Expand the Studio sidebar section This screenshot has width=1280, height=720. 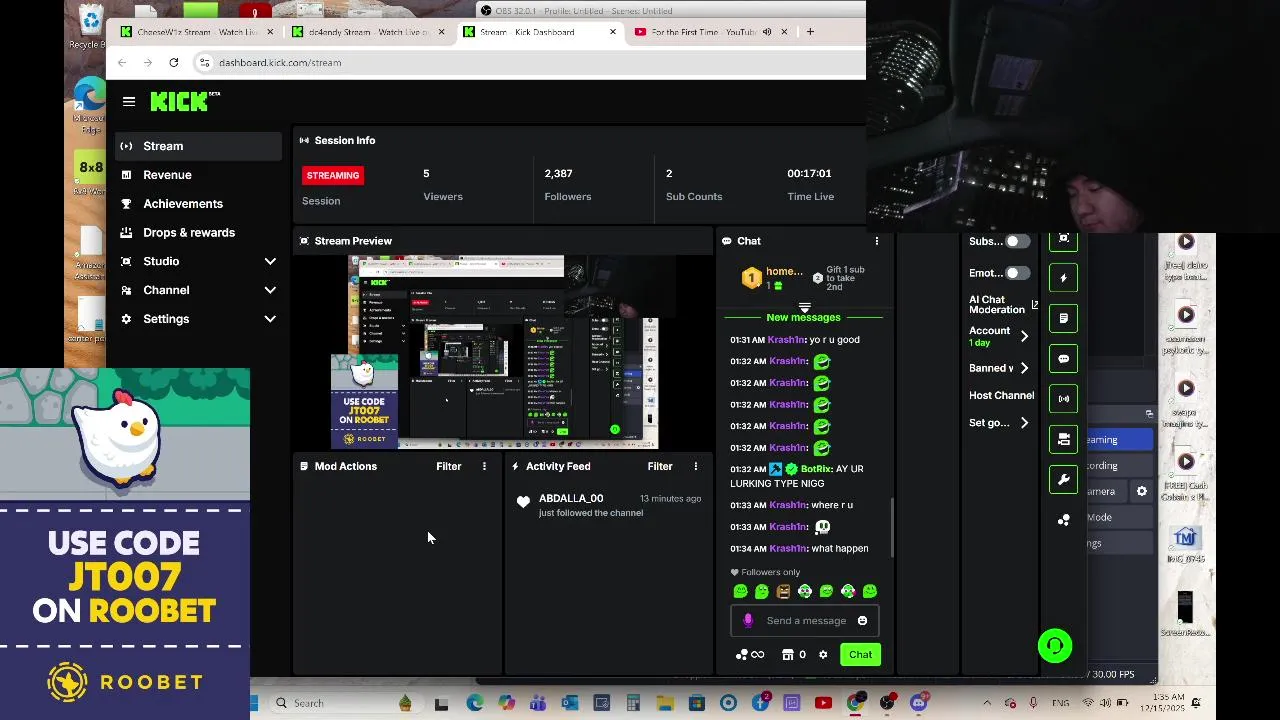tap(198, 261)
